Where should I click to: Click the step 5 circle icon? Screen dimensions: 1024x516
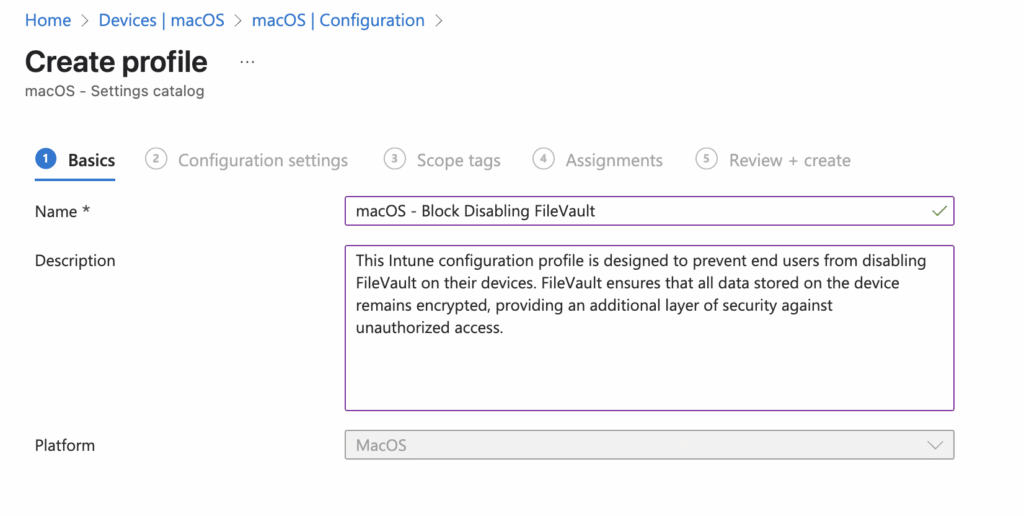coord(706,159)
